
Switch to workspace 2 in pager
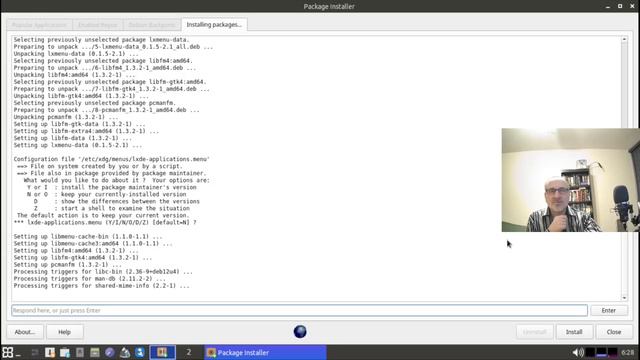tap(189, 352)
